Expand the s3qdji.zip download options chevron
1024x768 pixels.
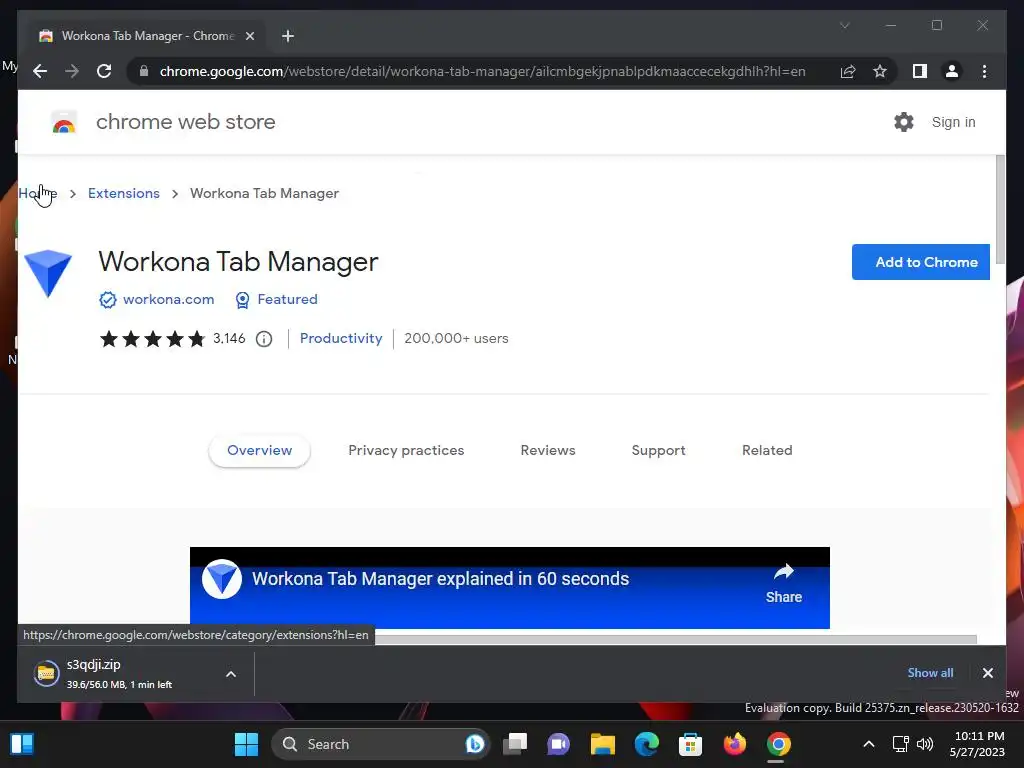(x=231, y=674)
